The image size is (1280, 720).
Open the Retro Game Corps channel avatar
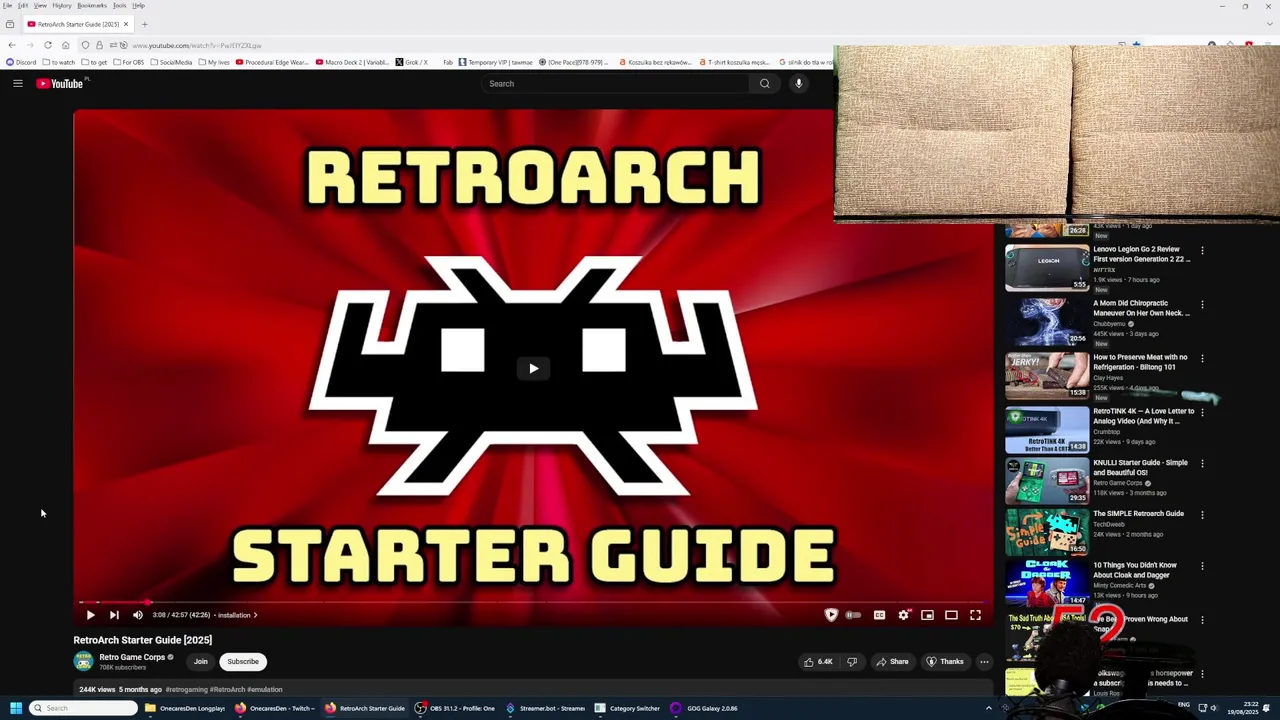tap(83, 661)
